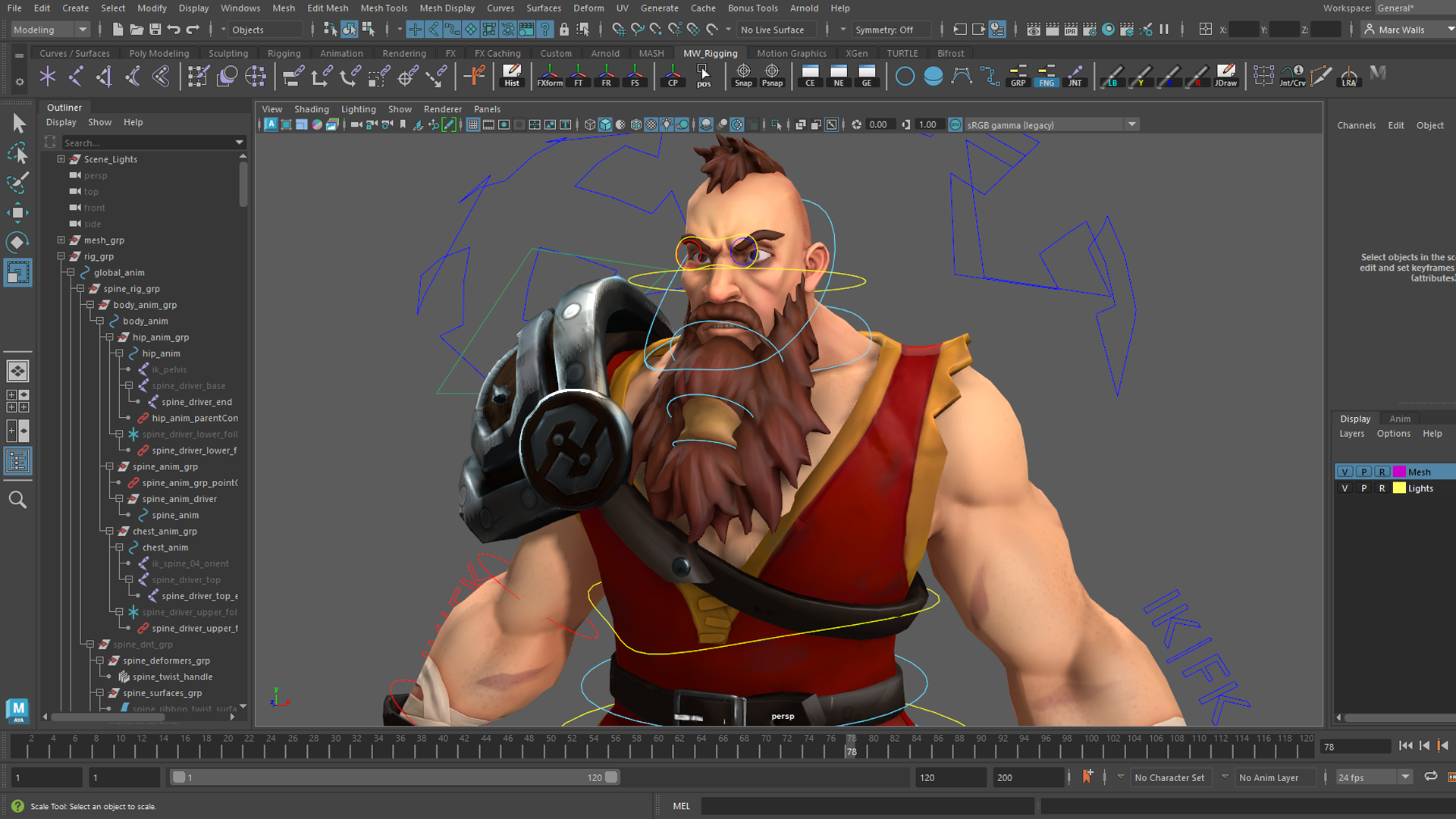Viewport: 1456px width, 819px height.
Task: Choose the Paint Selection tool
Action: coord(18,183)
